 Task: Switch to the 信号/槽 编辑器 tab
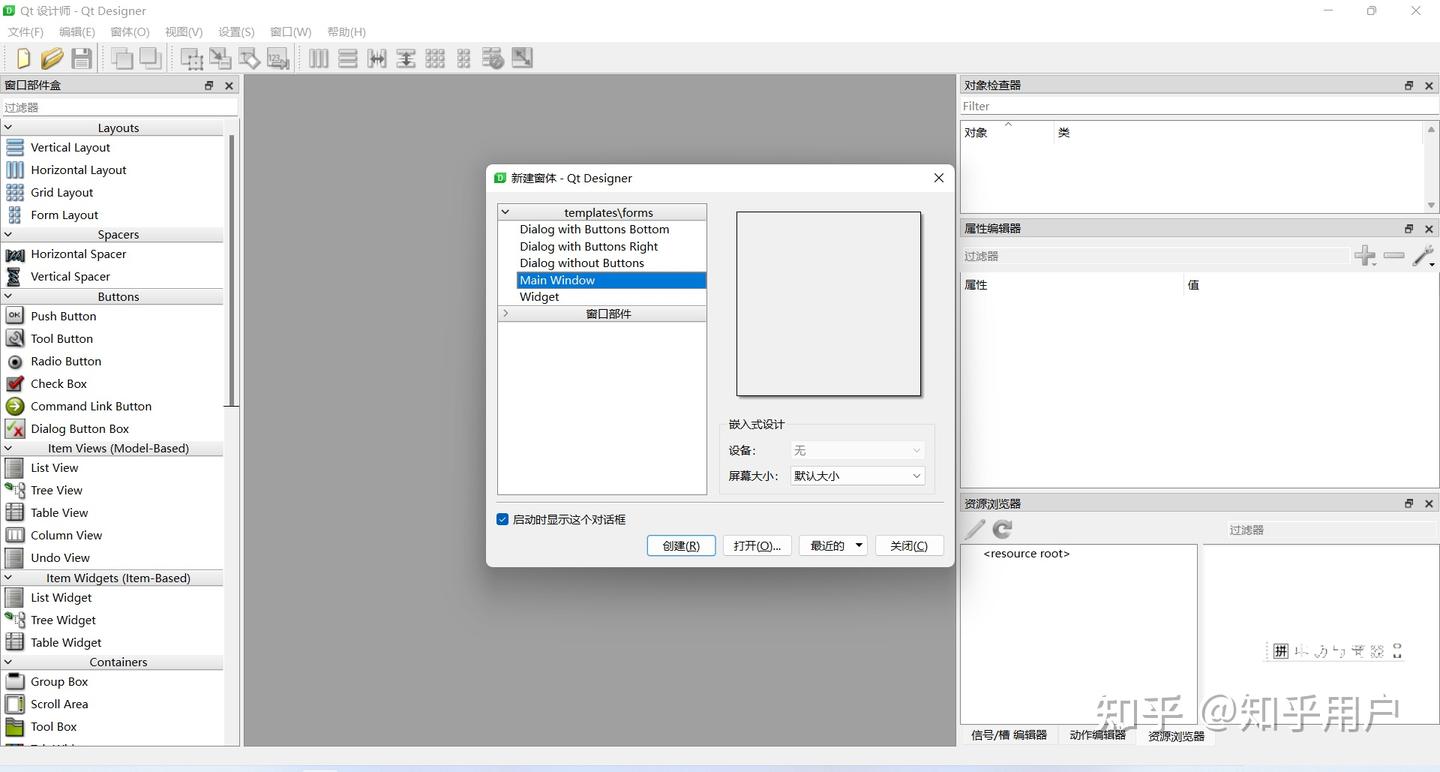click(x=1009, y=736)
